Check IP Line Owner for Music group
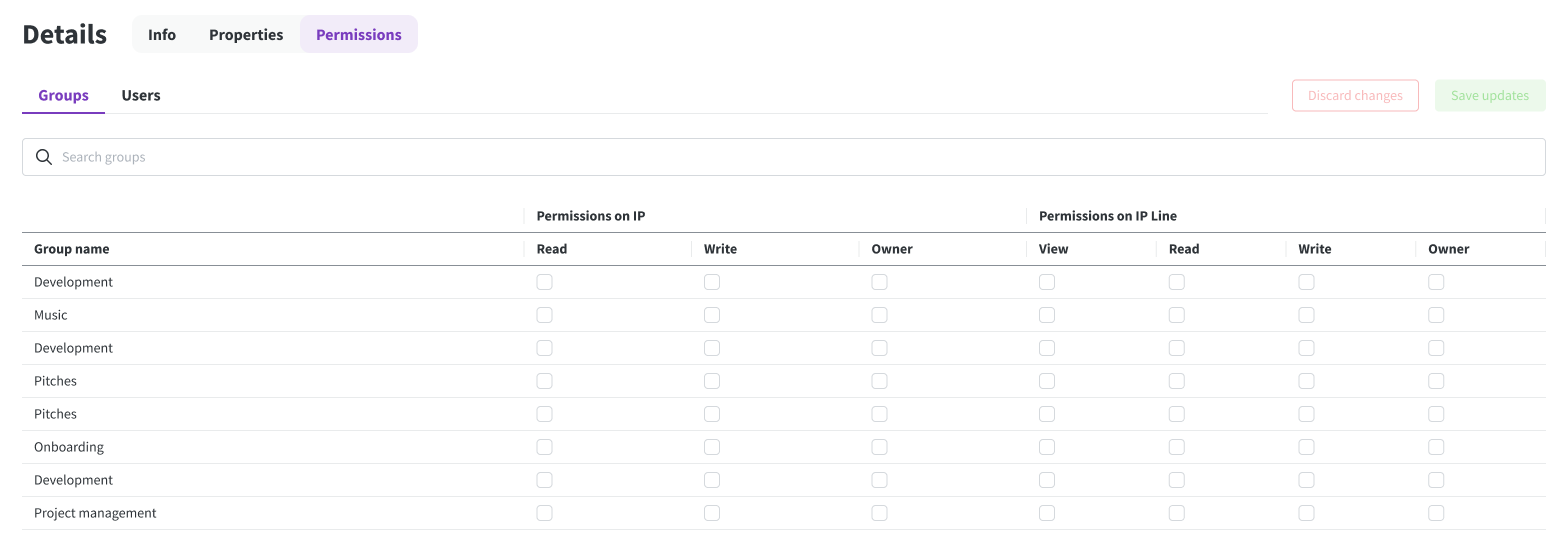 click(1436, 315)
